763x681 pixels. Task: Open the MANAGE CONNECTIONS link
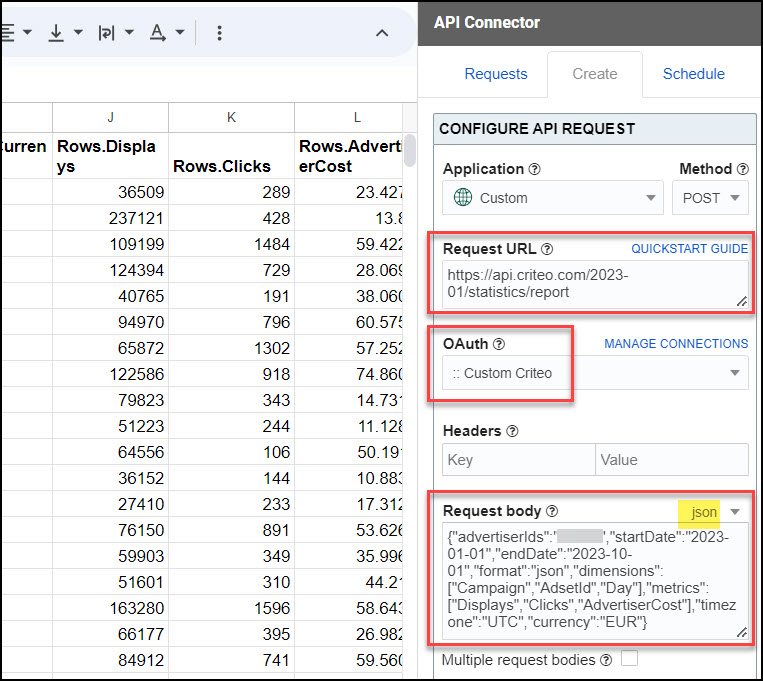coord(676,344)
